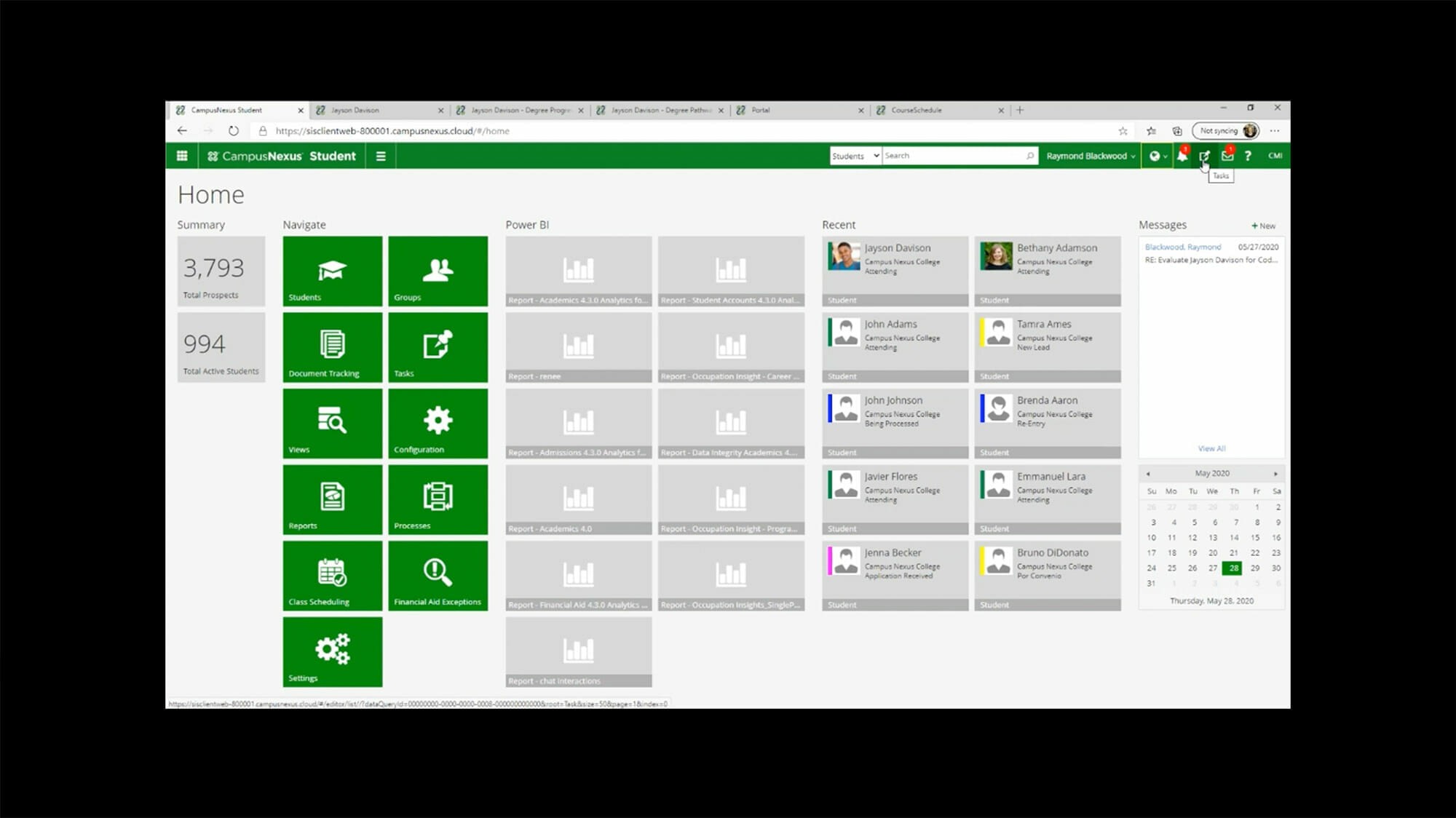Open Jayson Davison recent student card
Screen dimensions: 1456x818
[895, 271]
